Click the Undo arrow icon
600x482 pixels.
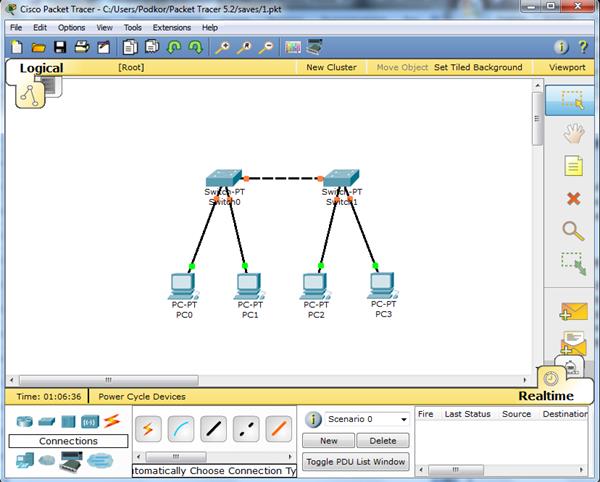point(174,47)
